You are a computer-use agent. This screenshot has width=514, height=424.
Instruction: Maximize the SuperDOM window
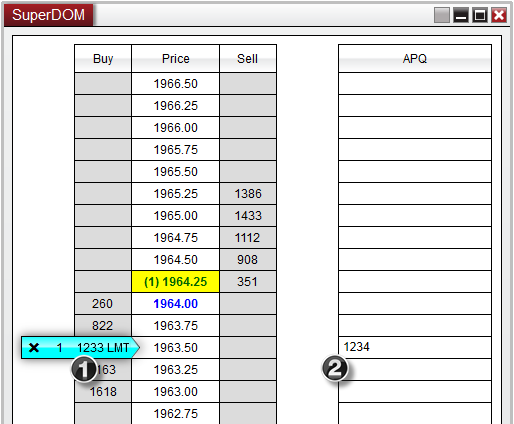pyautogui.click(x=480, y=15)
